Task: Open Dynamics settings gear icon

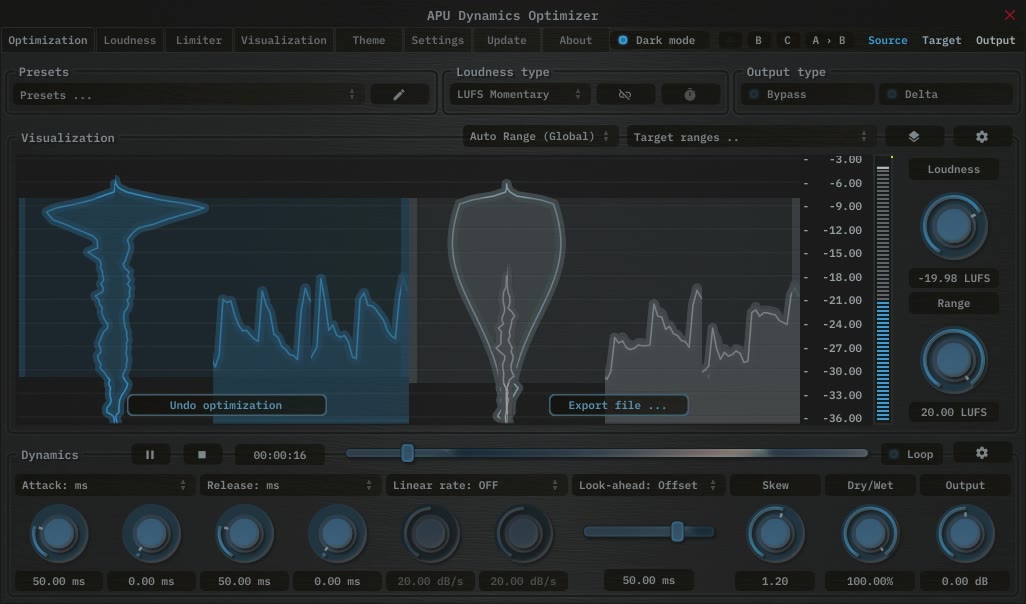Action: click(981, 453)
